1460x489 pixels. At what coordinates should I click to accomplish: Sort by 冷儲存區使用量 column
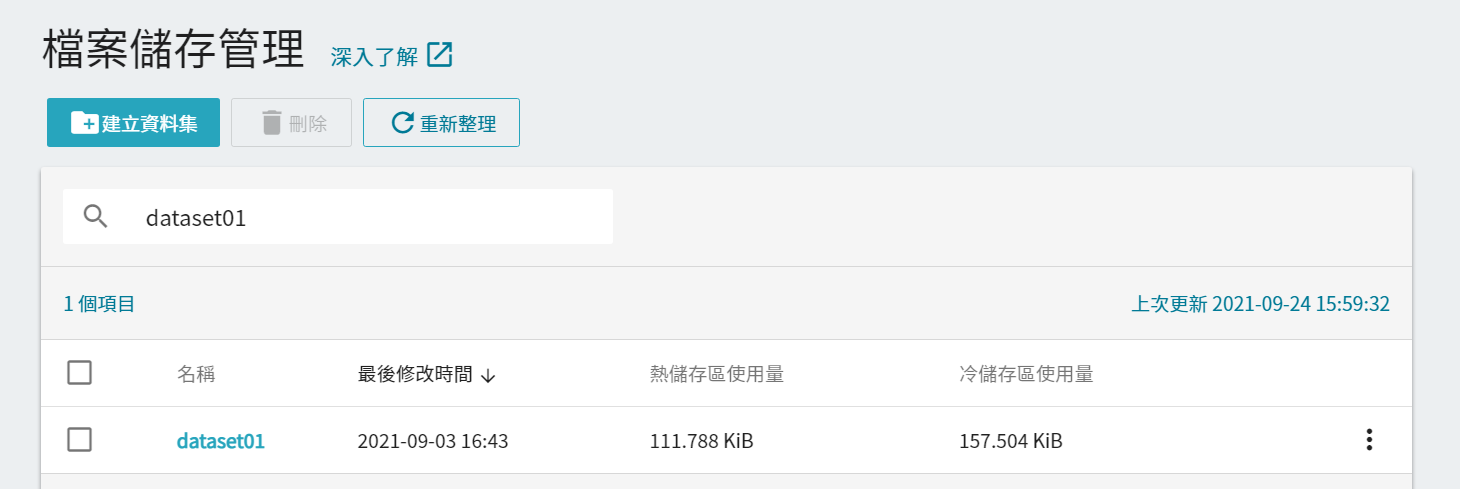1026,374
